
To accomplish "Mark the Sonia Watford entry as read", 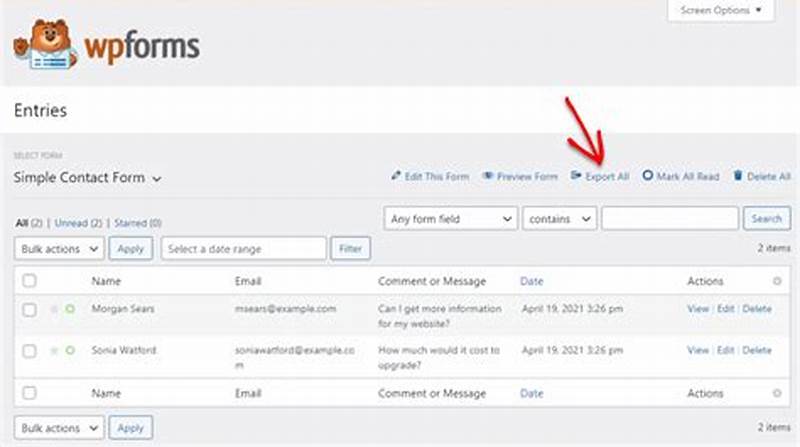I will (x=70, y=350).
